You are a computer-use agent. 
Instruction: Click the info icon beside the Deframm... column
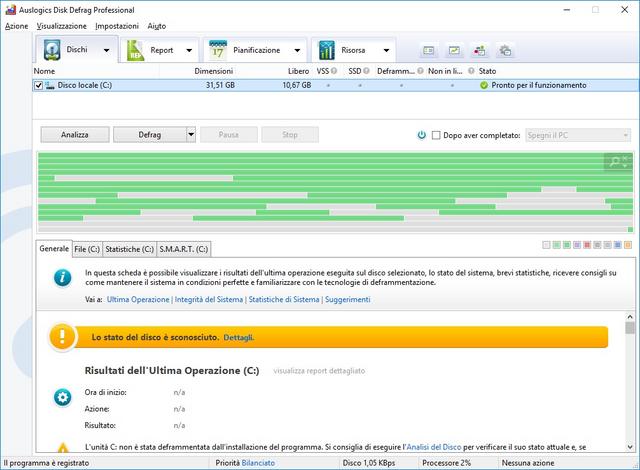pyautogui.click(x=420, y=71)
